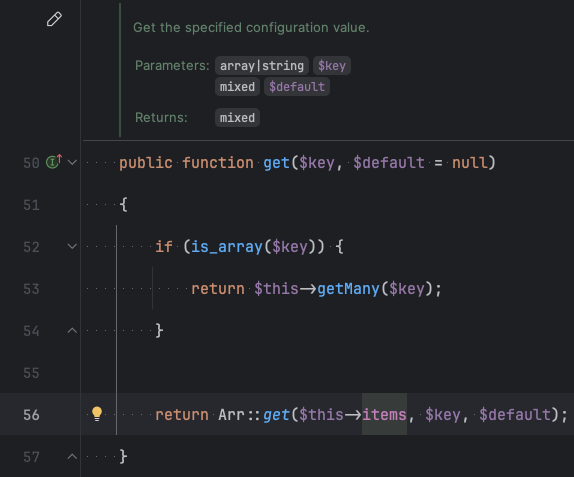Click line number 53 in gutter
The image size is (574, 477).
coord(31,289)
